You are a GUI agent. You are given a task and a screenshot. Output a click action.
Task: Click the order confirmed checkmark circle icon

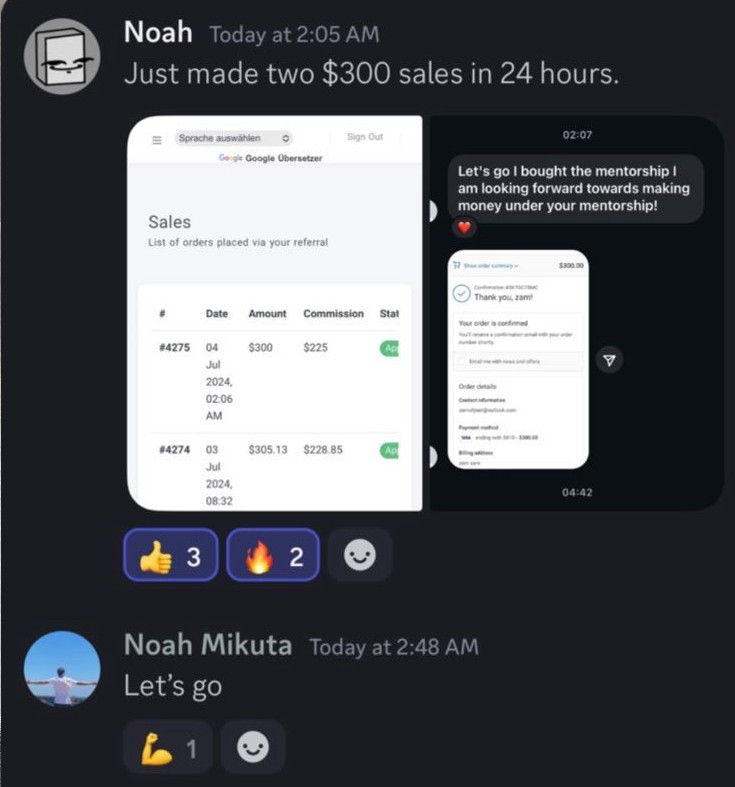(461, 293)
